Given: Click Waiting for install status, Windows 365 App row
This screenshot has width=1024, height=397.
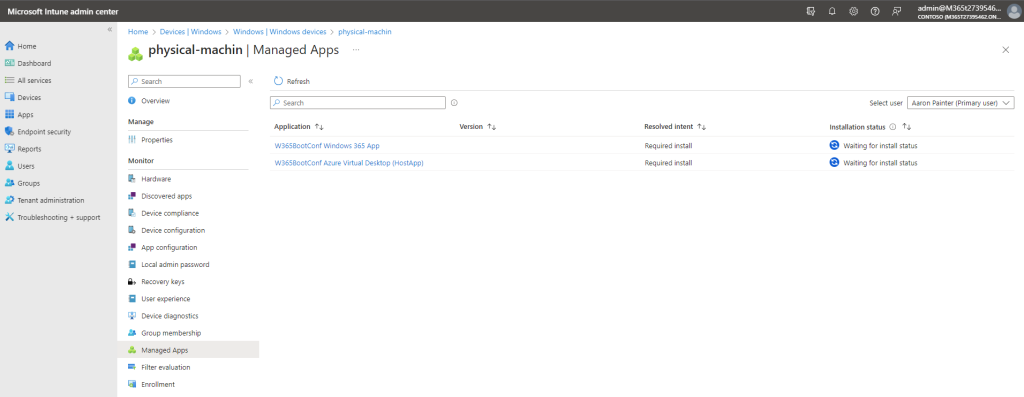Looking at the screenshot, I should pyautogui.click(x=880, y=146).
